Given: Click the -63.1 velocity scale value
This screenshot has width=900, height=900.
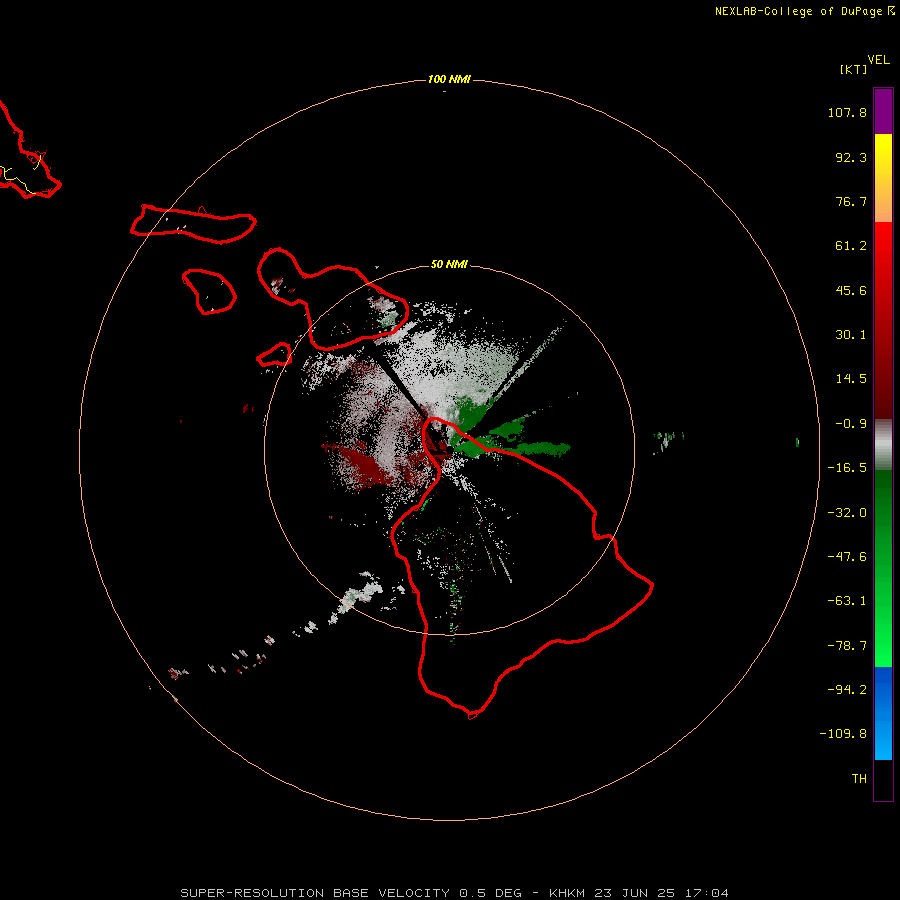Looking at the screenshot, I should click(847, 601).
